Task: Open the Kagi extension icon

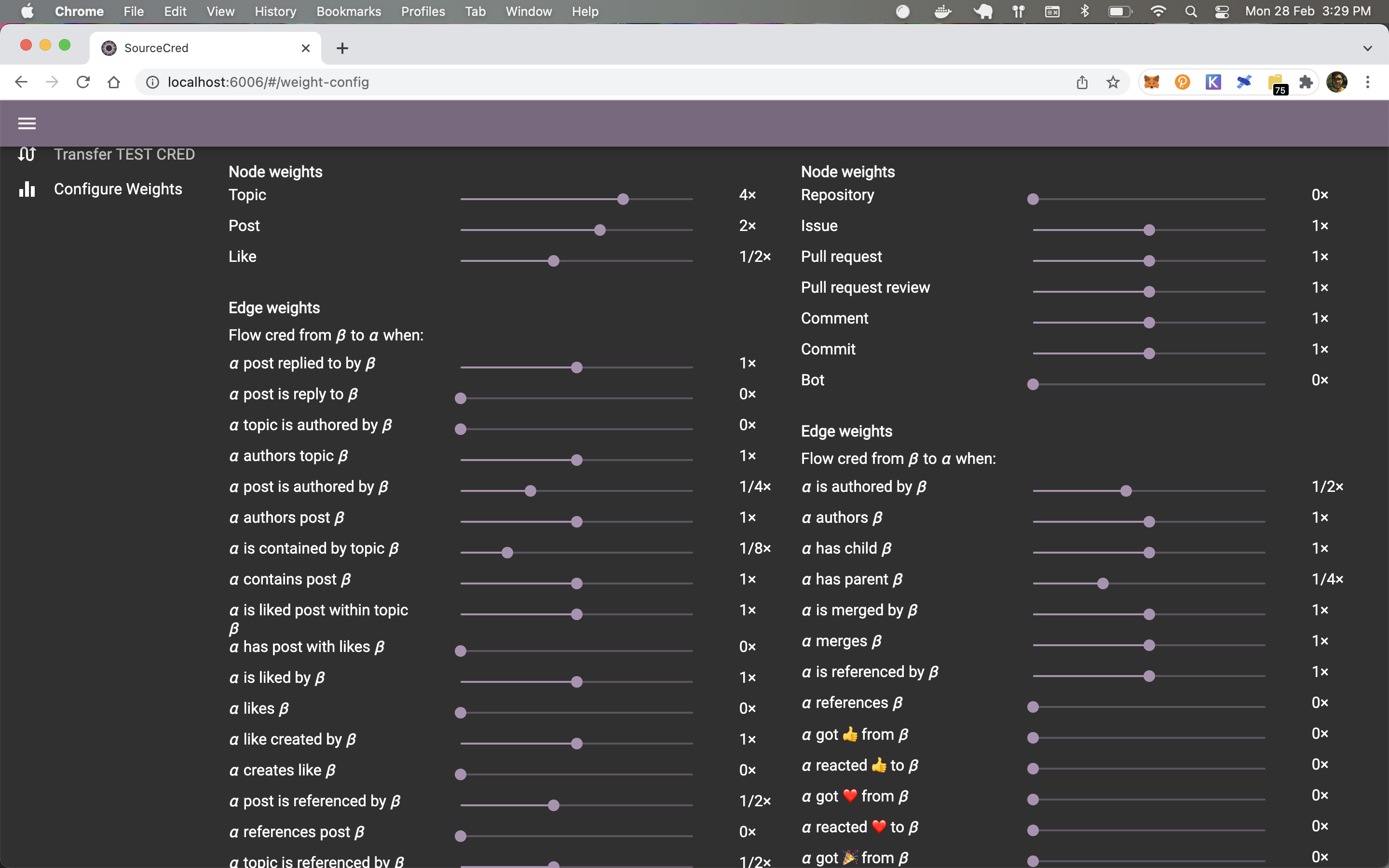Action: coord(1213,82)
